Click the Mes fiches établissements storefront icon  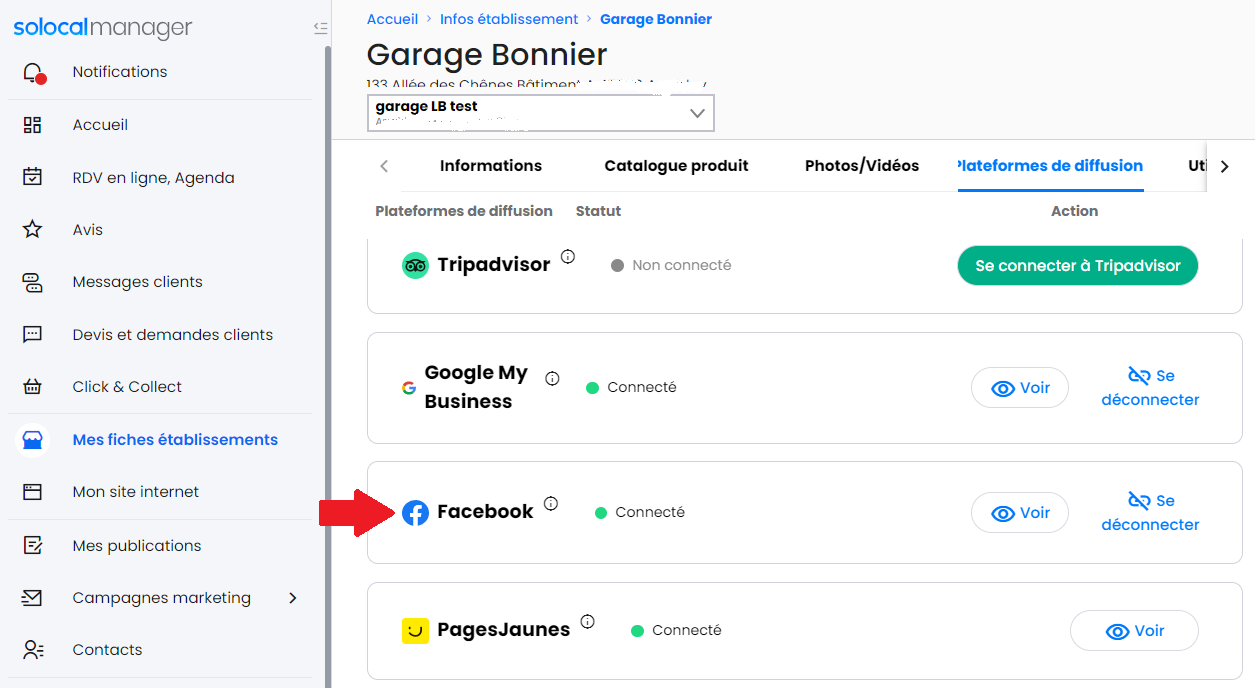pyautogui.click(x=33, y=440)
